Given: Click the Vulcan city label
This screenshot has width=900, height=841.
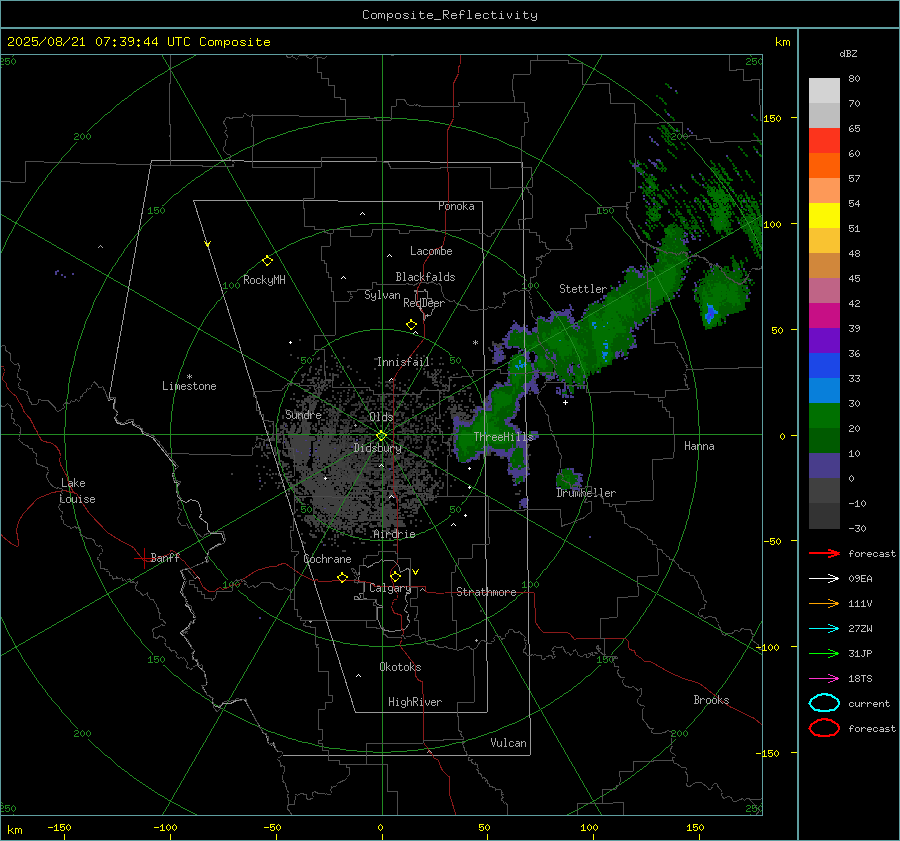Looking at the screenshot, I should point(509,743).
